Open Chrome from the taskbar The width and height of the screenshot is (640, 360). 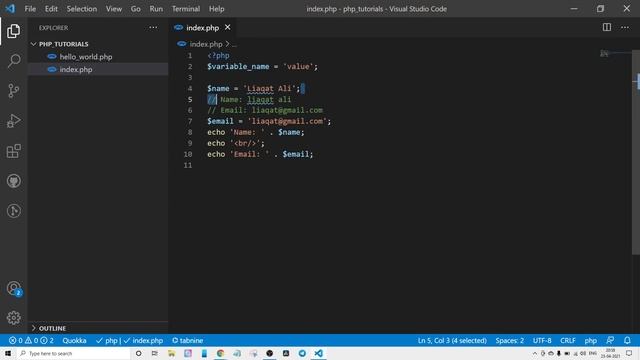220,353
